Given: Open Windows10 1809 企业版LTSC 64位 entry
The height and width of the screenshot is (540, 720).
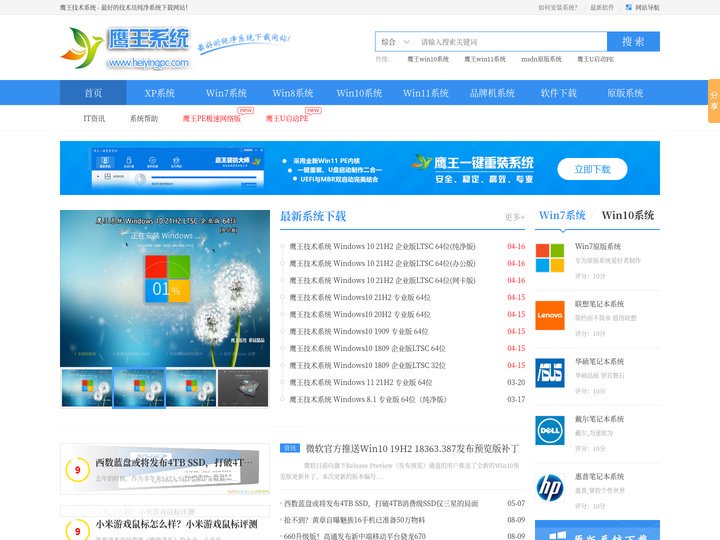Looking at the screenshot, I should tap(368, 349).
